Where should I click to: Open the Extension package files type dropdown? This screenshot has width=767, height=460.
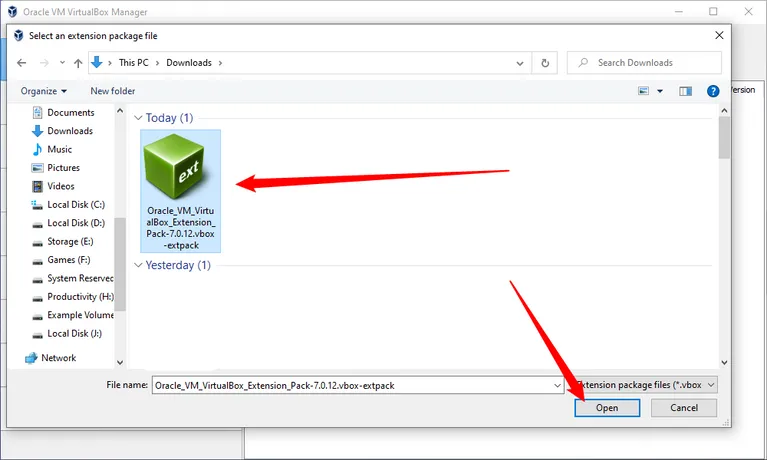click(x=645, y=385)
